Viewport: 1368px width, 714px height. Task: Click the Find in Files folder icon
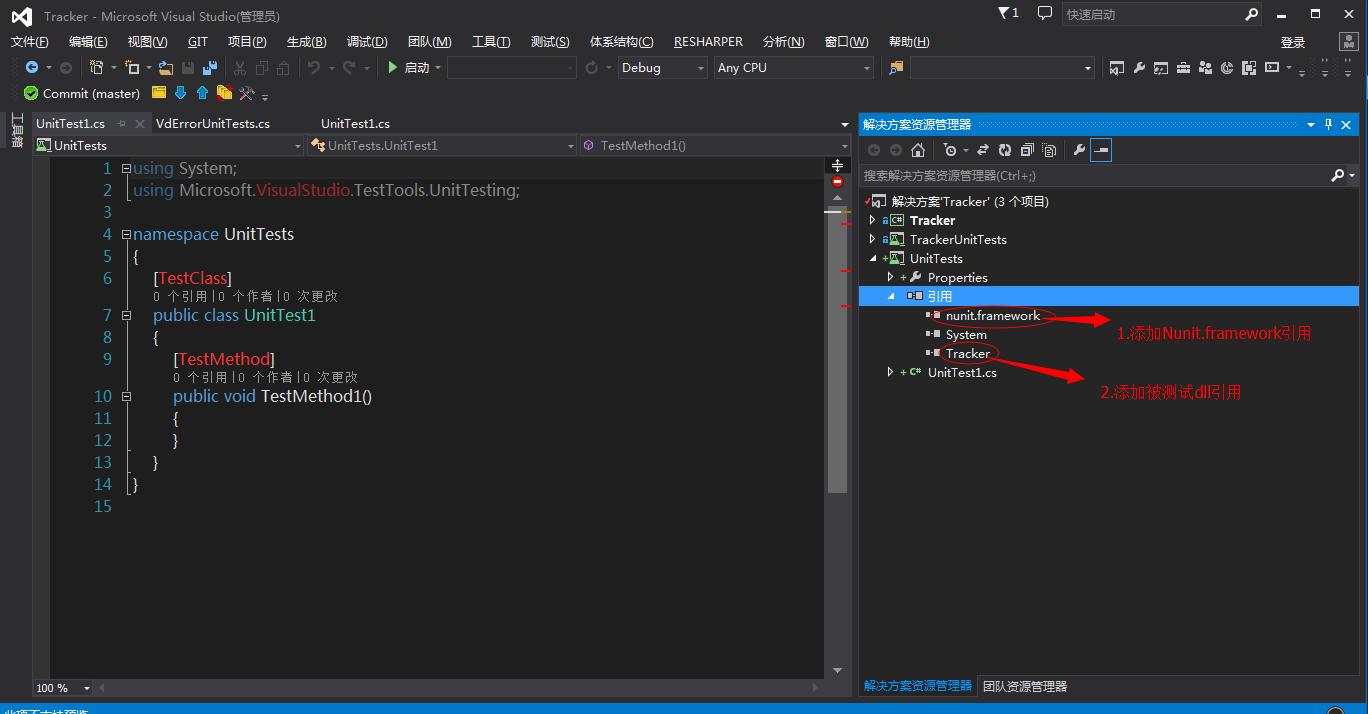[x=896, y=67]
